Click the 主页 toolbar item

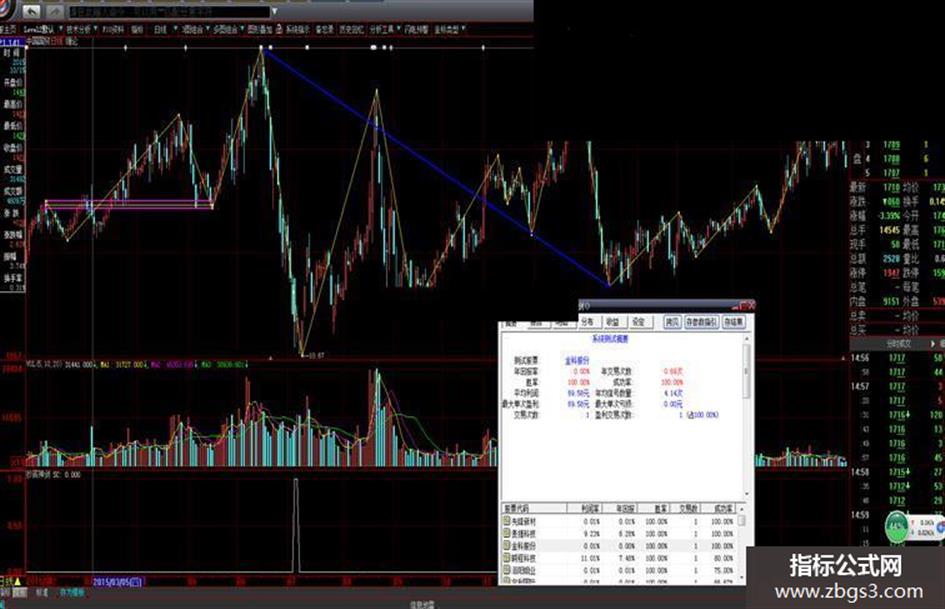(x=8, y=29)
